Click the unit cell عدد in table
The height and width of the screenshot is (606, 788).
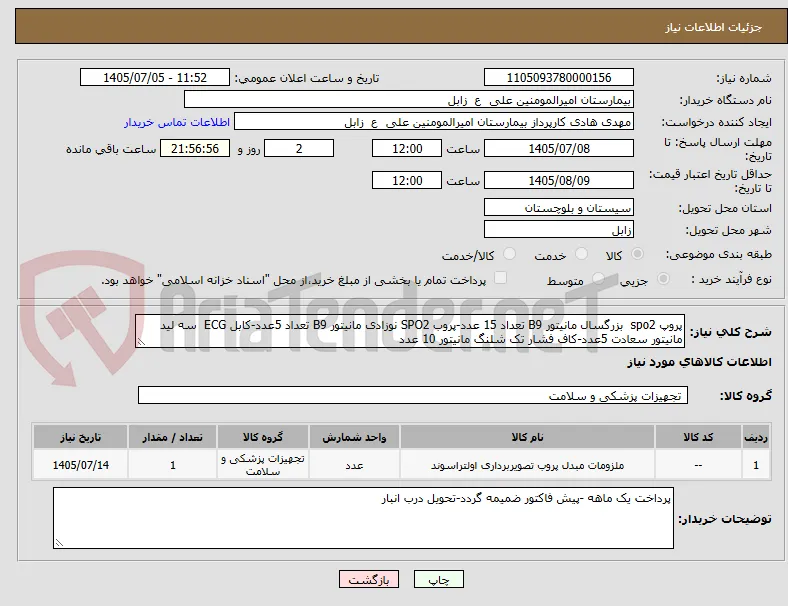[354, 465]
